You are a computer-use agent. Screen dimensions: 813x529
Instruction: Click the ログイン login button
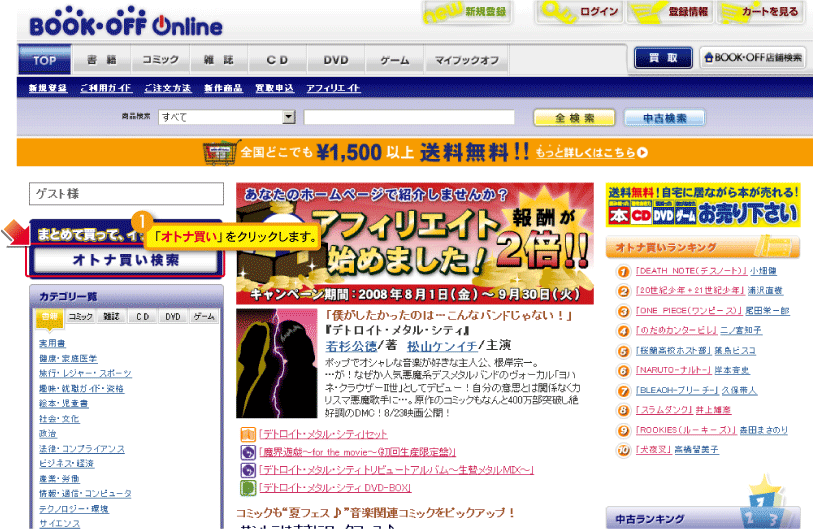pos(579,12)
